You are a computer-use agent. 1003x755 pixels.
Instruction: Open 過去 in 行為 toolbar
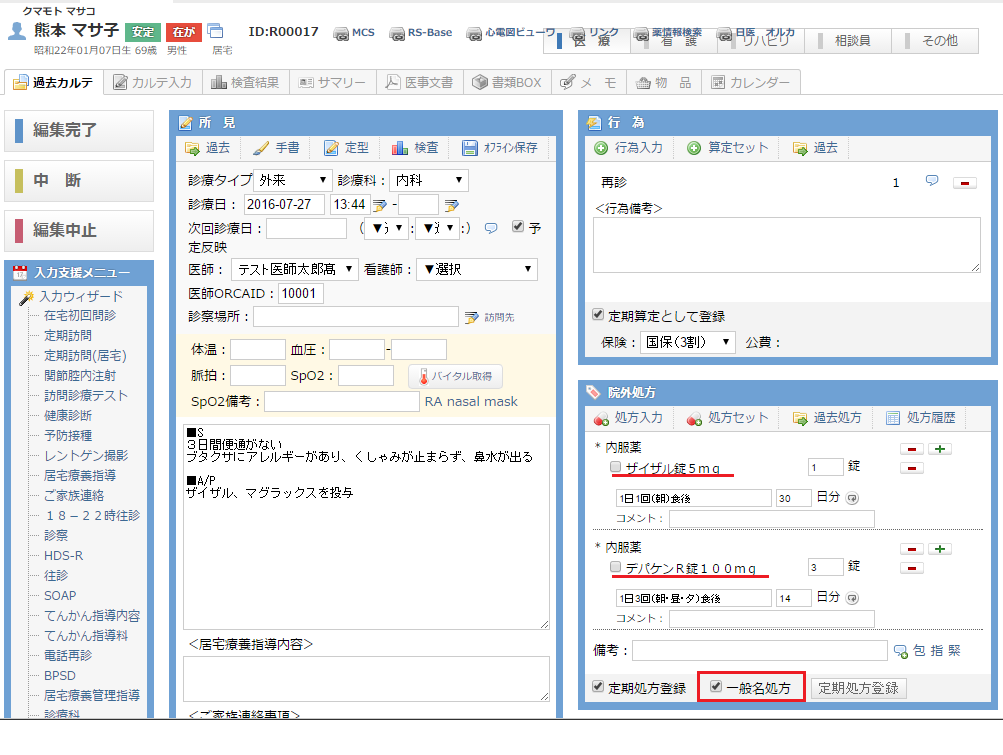815,148
